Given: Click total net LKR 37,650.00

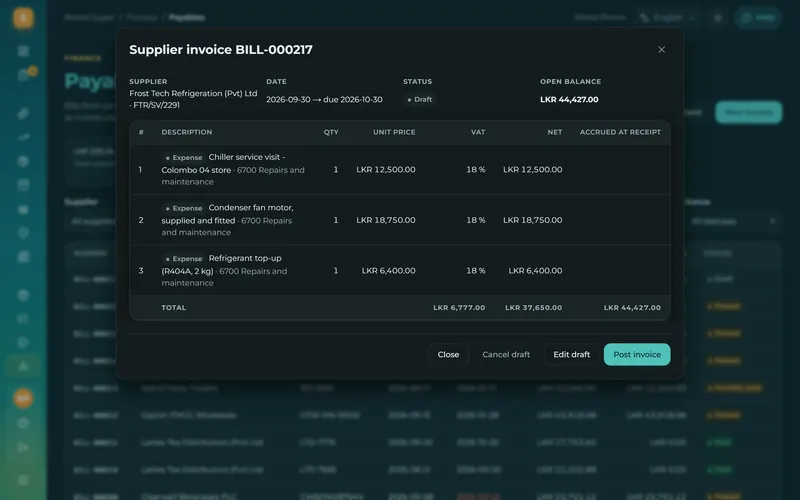Looking at the screenshot, I should 534,308.
